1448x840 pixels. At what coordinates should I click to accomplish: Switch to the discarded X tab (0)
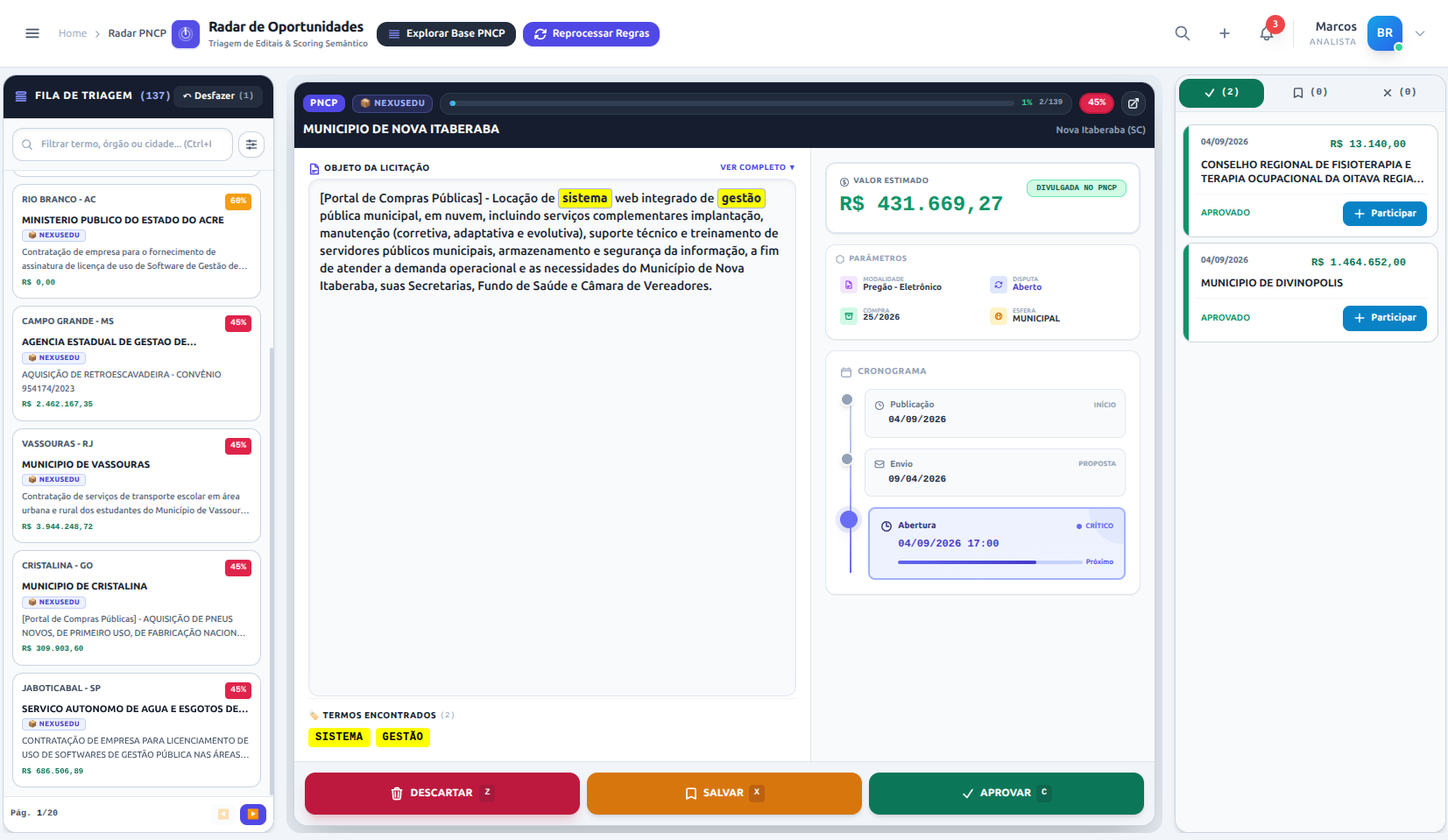1399,93
